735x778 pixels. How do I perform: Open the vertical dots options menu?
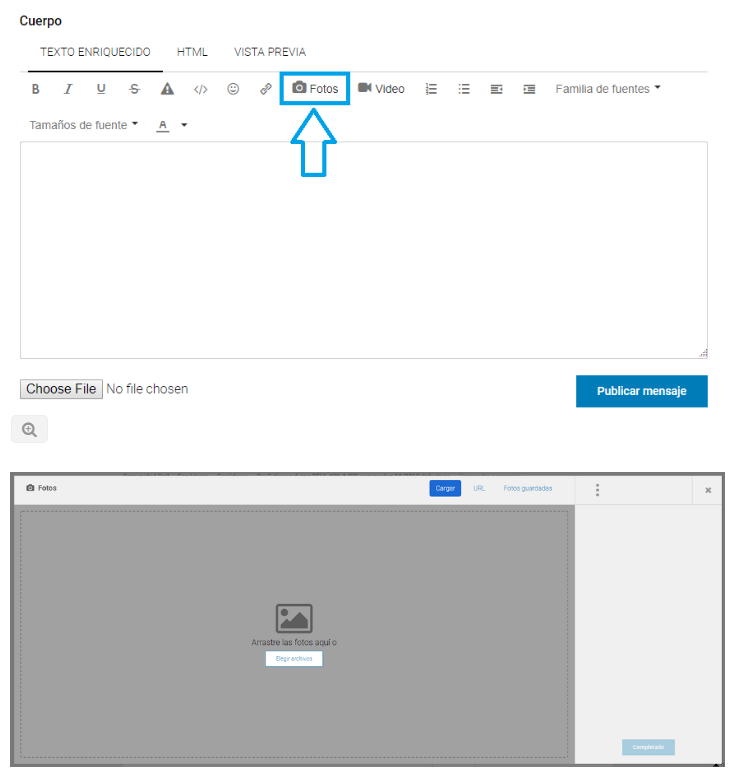coord(598,490)
